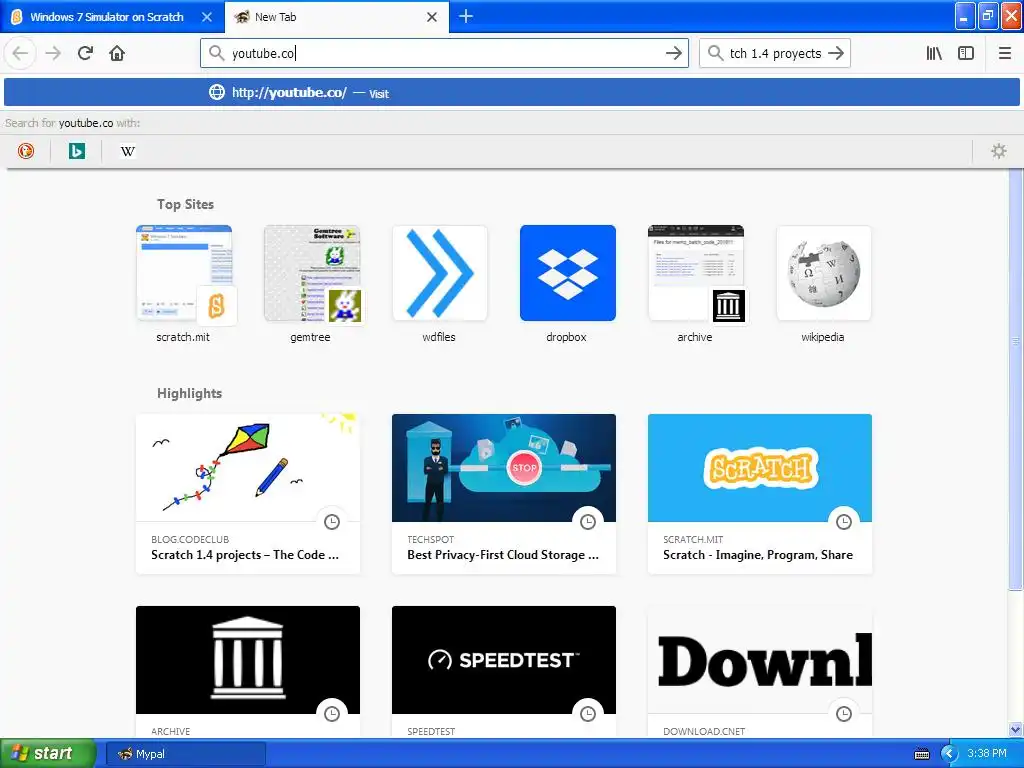
Task: Click the search box magnifier icon
Action: pyautogui.click(x=715, y=53)
